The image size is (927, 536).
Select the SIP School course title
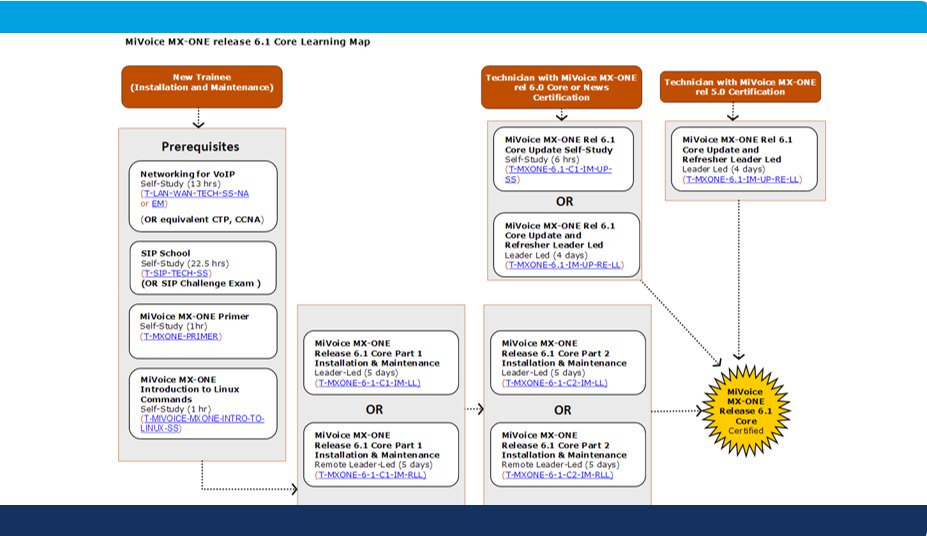(166, 254)
